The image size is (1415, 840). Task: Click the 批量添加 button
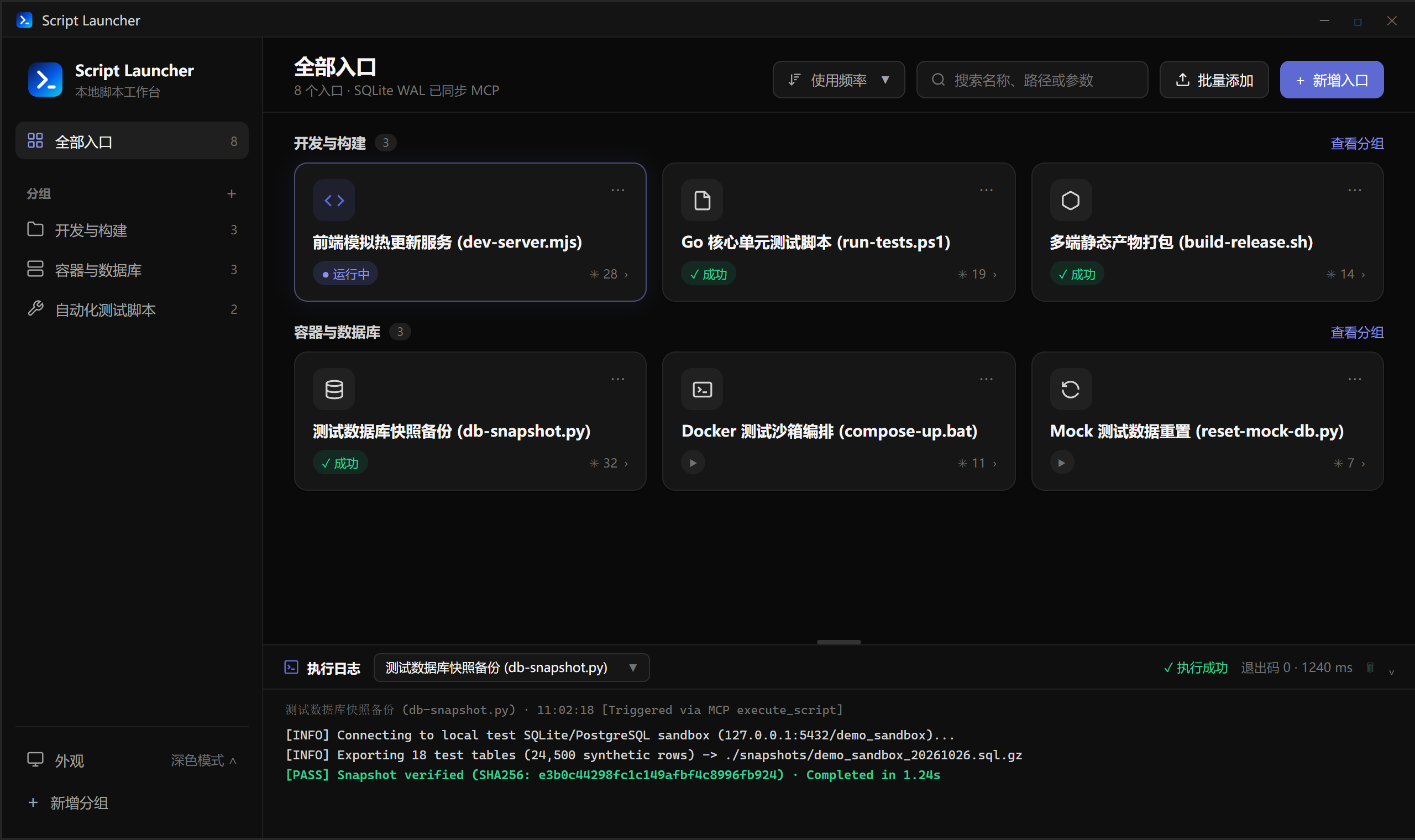tap(1213, 80)
